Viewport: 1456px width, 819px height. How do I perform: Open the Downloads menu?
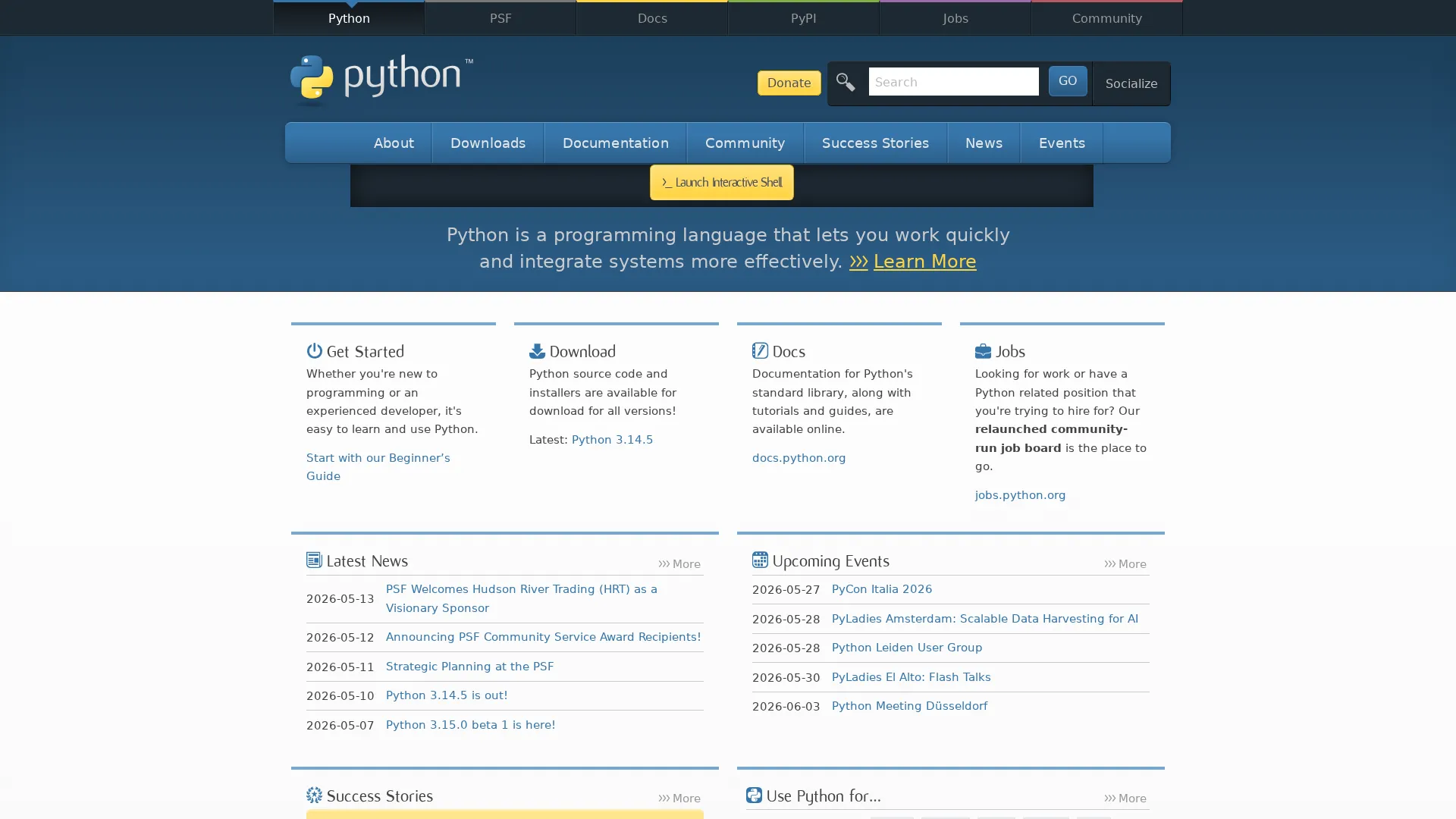488,143
